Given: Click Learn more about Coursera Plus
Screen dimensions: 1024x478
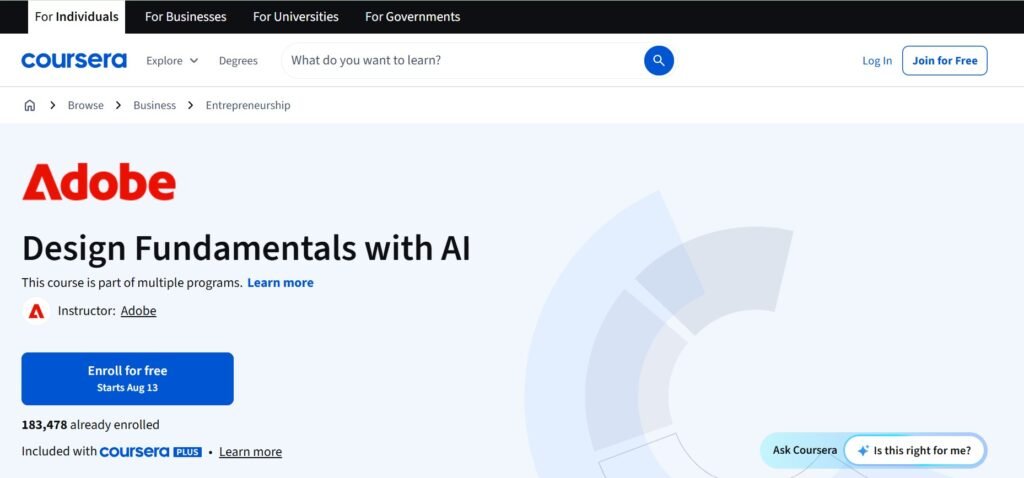Looking at the screenshot, I should 251,452.
